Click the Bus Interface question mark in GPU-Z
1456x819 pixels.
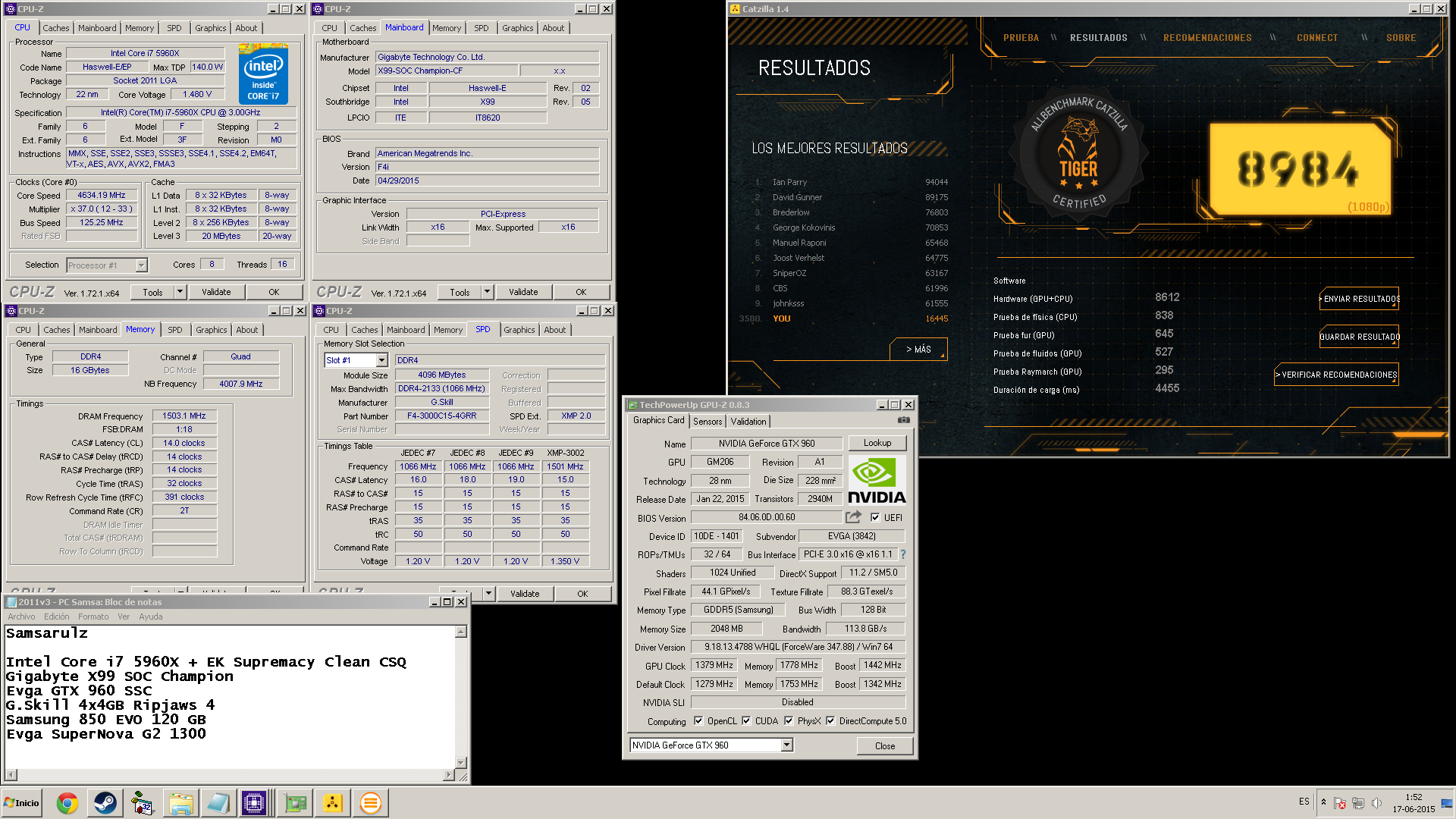903,554
